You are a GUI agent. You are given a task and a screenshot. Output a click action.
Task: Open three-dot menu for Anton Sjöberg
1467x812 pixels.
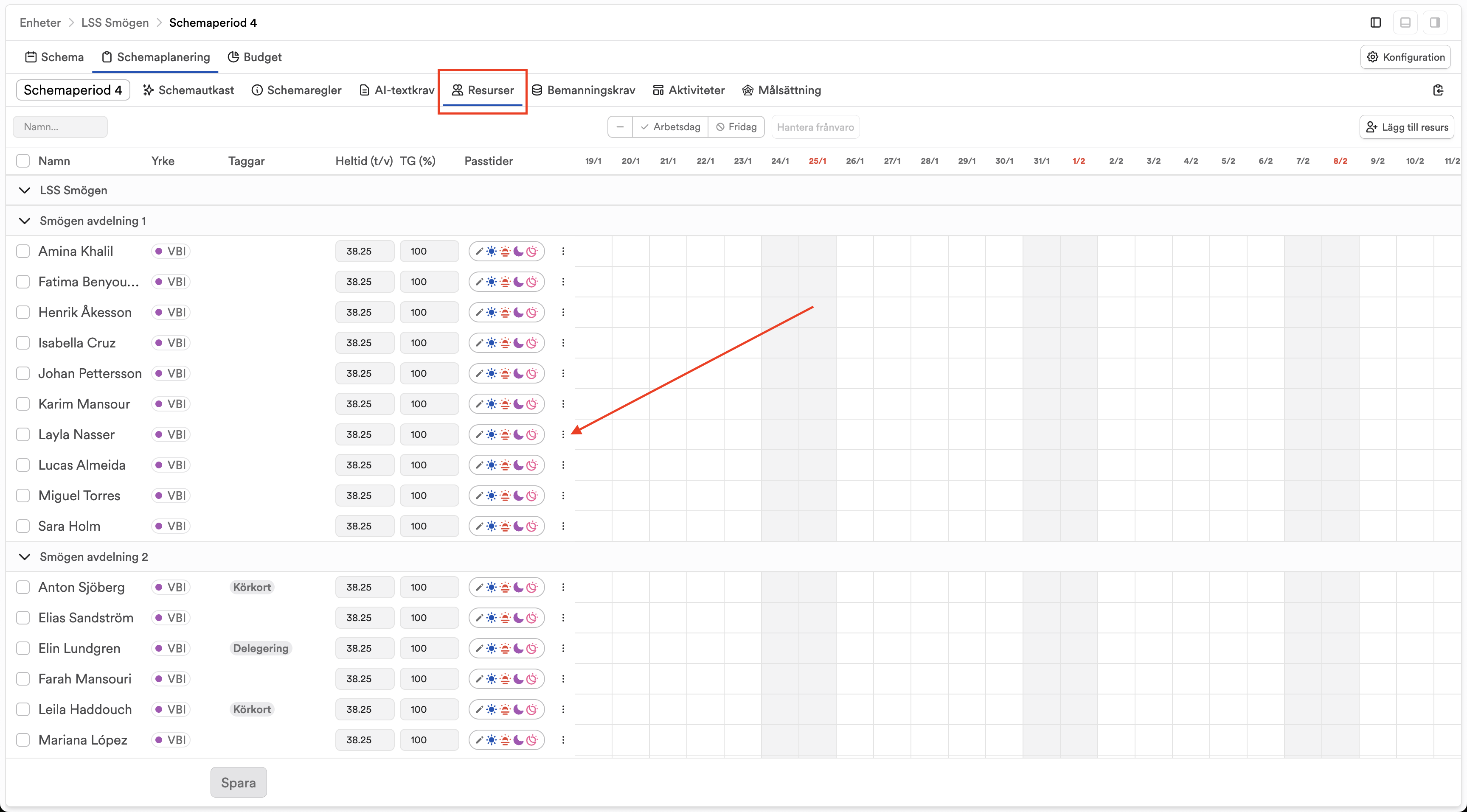click(x=563, y=587)
